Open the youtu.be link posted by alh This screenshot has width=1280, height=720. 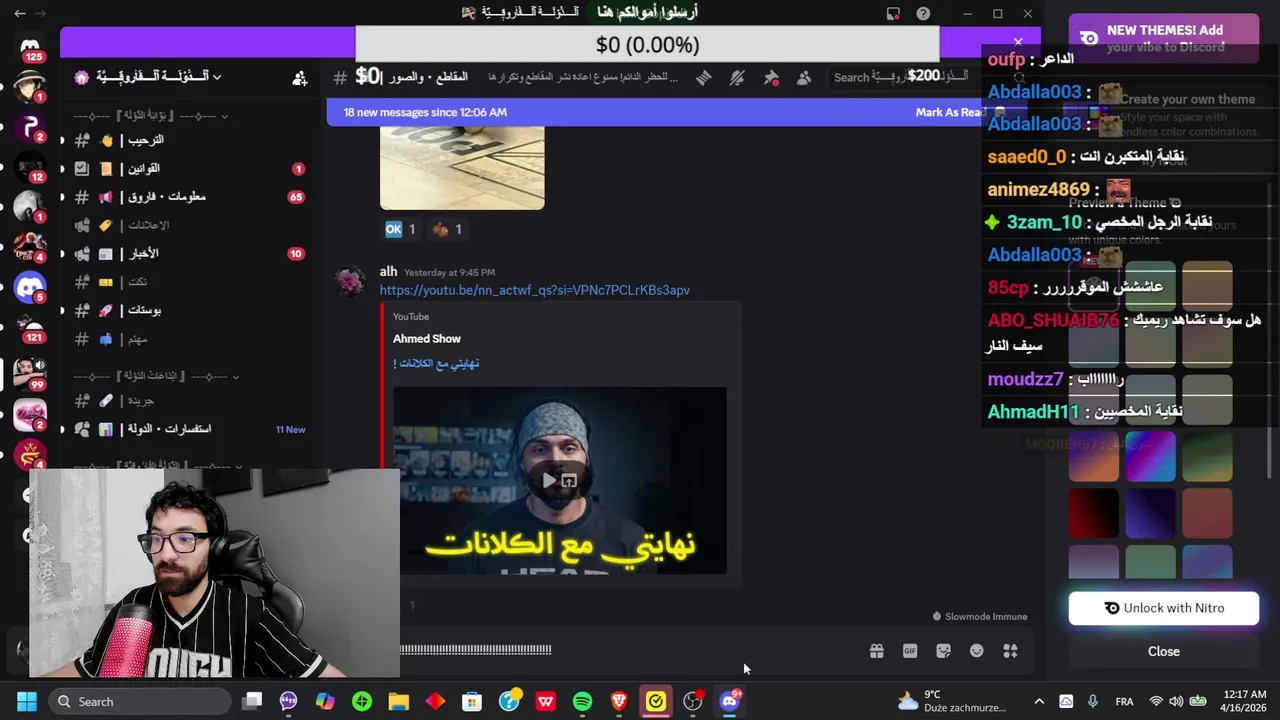(x=534, y=290)
